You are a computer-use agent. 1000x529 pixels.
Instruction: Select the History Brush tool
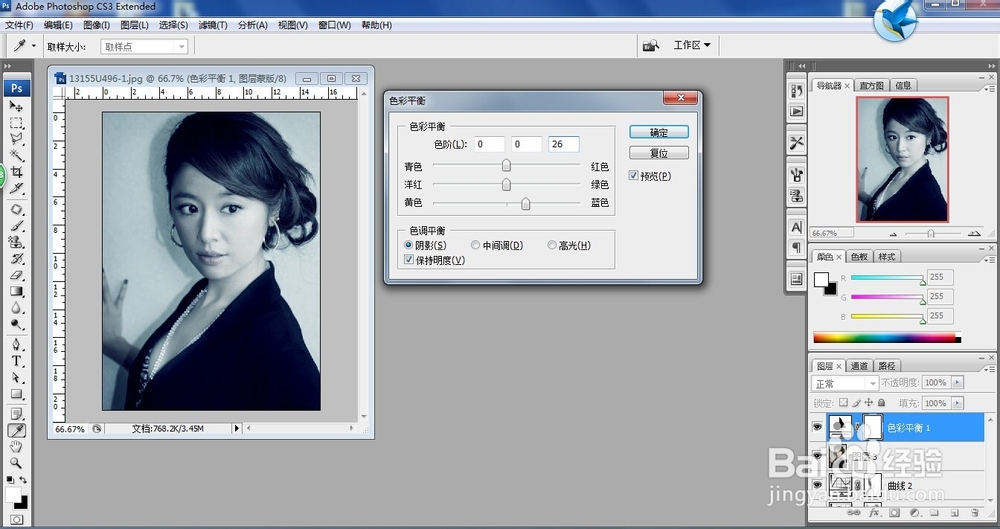click(16, 258)
